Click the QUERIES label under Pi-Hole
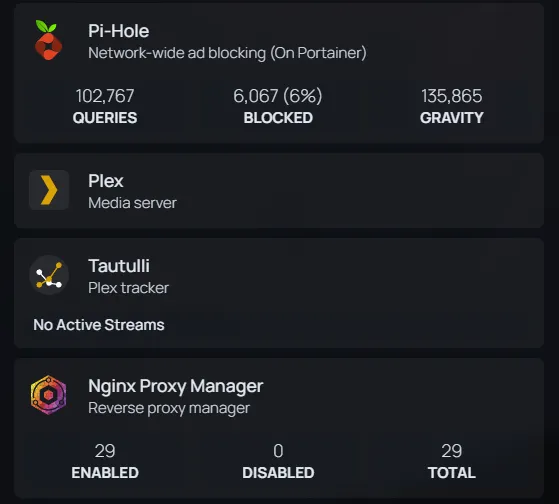 (105, 118)
